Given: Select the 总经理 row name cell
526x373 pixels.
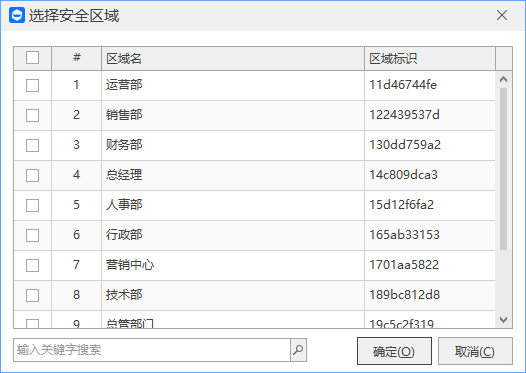Looking at the screenshot, I should [233, 175].
